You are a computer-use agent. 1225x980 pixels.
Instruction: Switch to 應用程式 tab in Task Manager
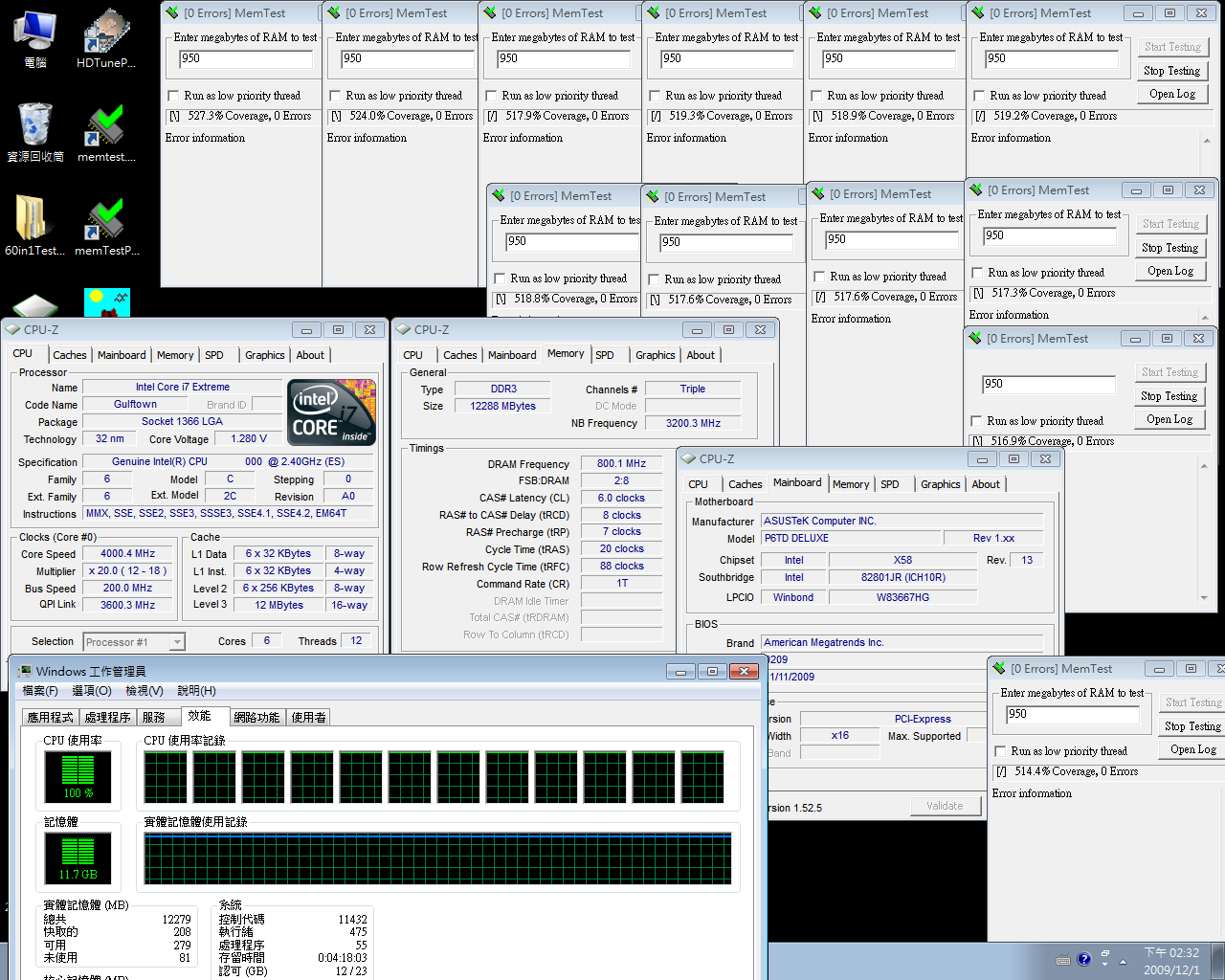51,717
